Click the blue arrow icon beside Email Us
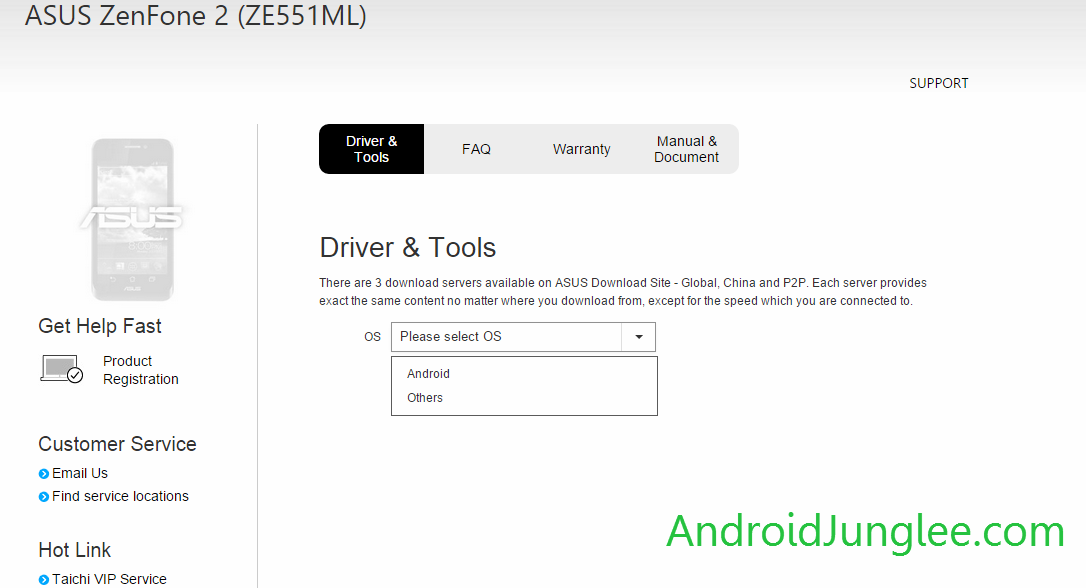1086x588 pixels. pos(44,474)
